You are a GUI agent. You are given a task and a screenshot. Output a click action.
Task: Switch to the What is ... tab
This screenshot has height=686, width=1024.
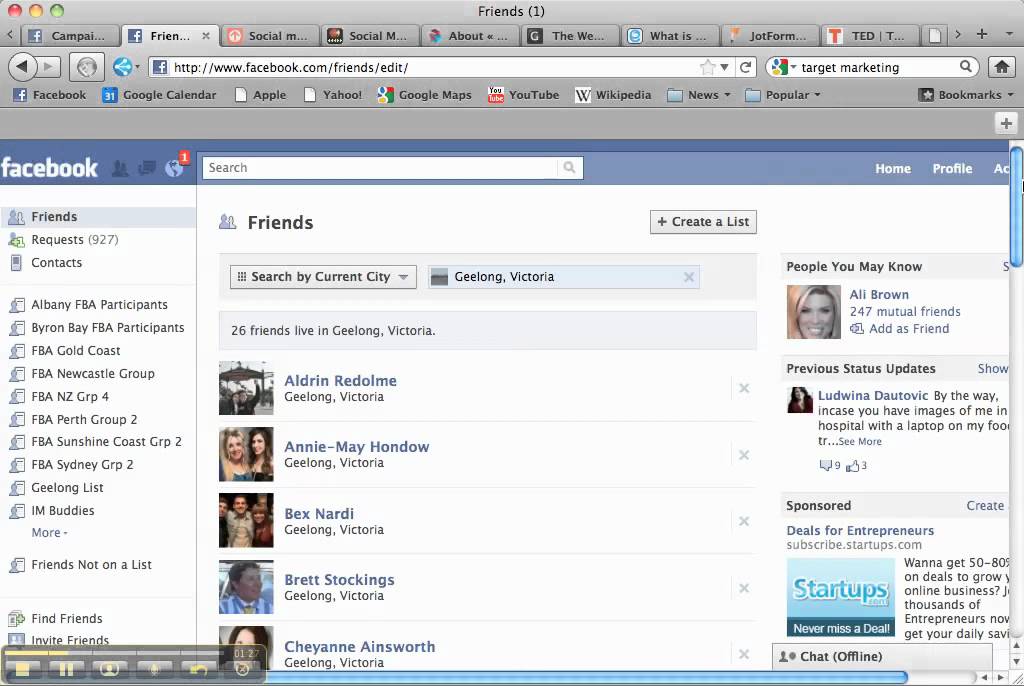670,36
